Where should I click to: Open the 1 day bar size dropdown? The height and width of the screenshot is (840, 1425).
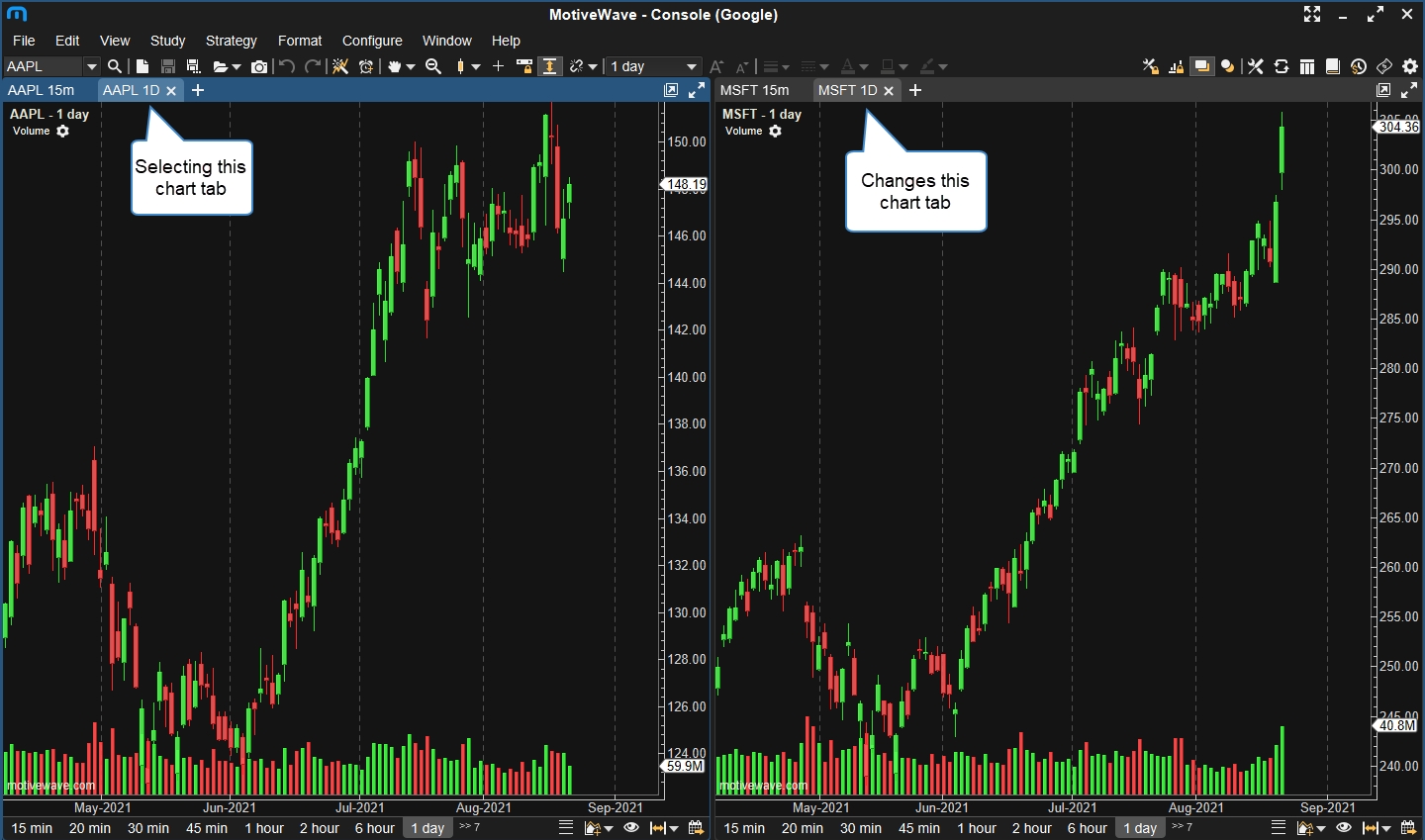click(654, 66)
